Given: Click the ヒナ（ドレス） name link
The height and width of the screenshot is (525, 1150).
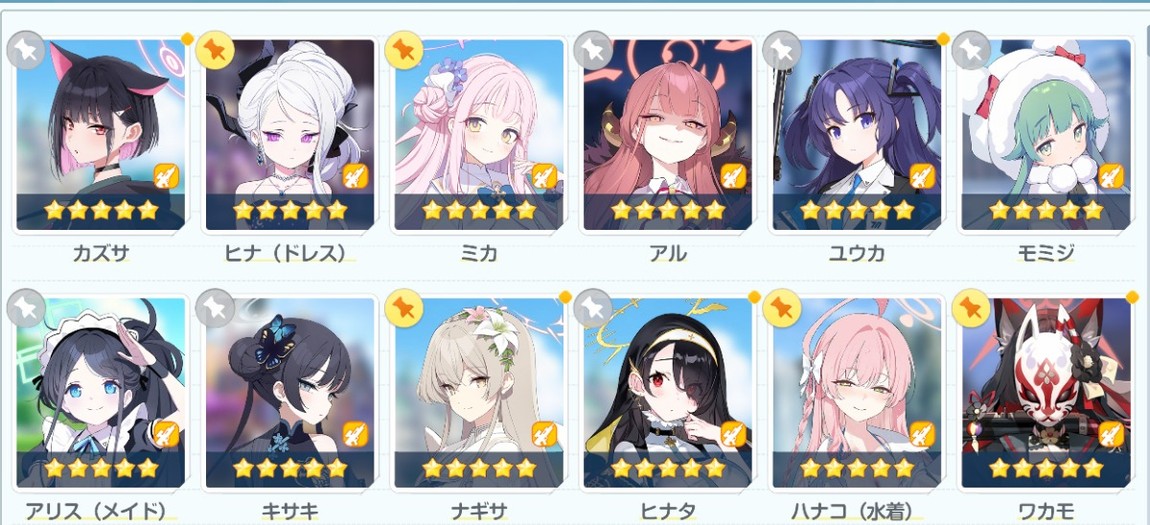Looking at the screenshot, I should click(x=290, y=254).
